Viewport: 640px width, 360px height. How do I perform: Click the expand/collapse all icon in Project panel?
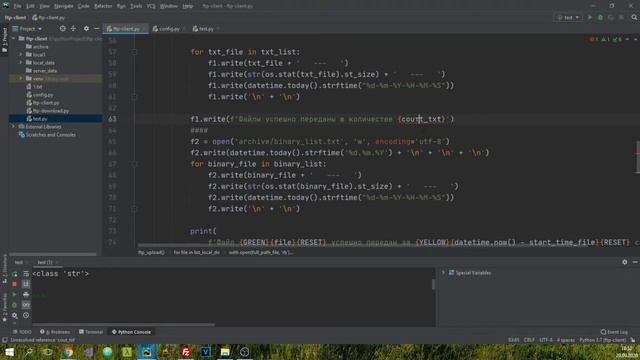coord(73,29)
